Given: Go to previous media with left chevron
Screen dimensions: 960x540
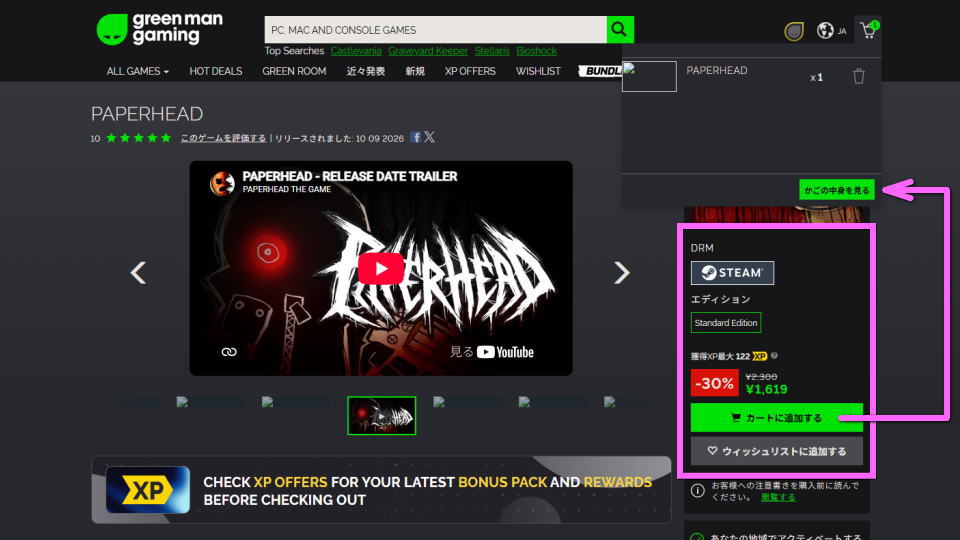Looking at the screenshot, I should 138,272.
